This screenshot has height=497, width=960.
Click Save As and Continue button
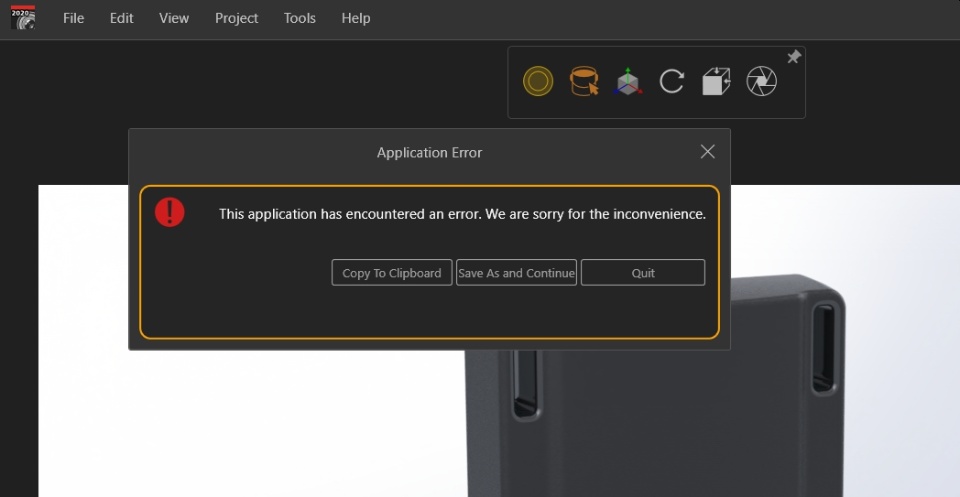pyautogui.click(x=516, y=272)
